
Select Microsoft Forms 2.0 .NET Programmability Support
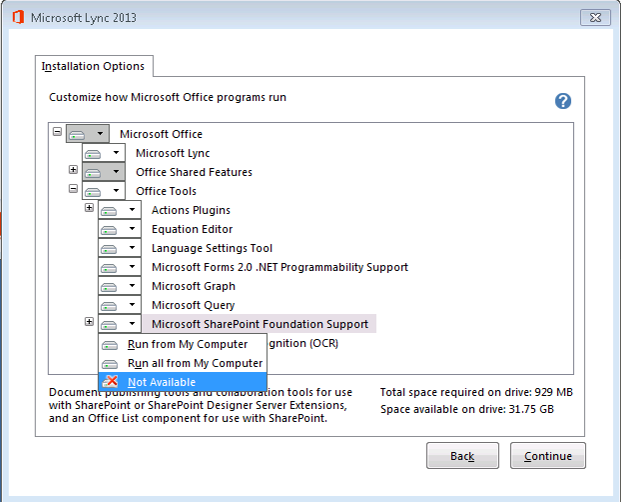coord(280,267)
